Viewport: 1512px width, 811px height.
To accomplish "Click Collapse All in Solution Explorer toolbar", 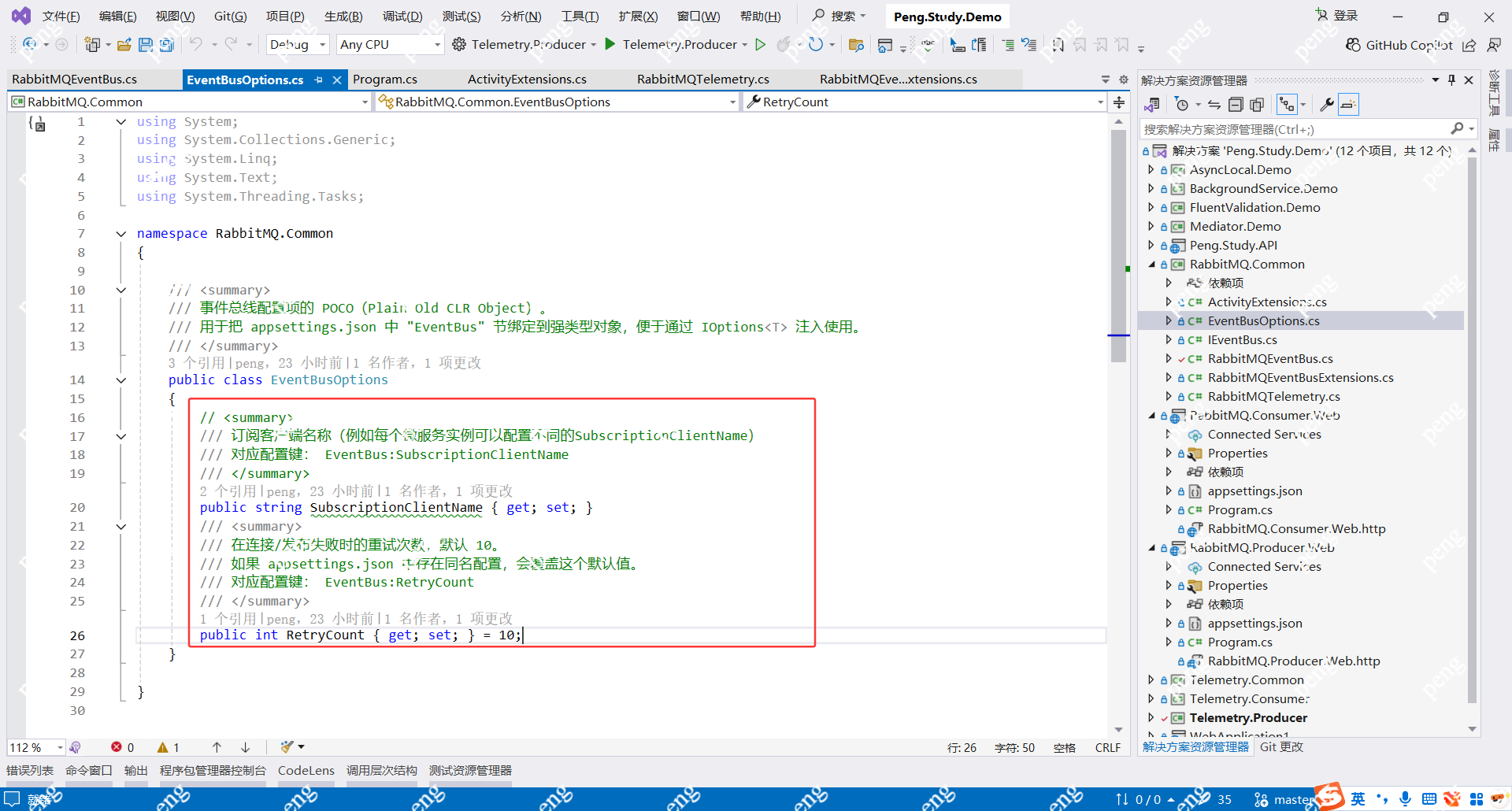I will point(1236,105).
